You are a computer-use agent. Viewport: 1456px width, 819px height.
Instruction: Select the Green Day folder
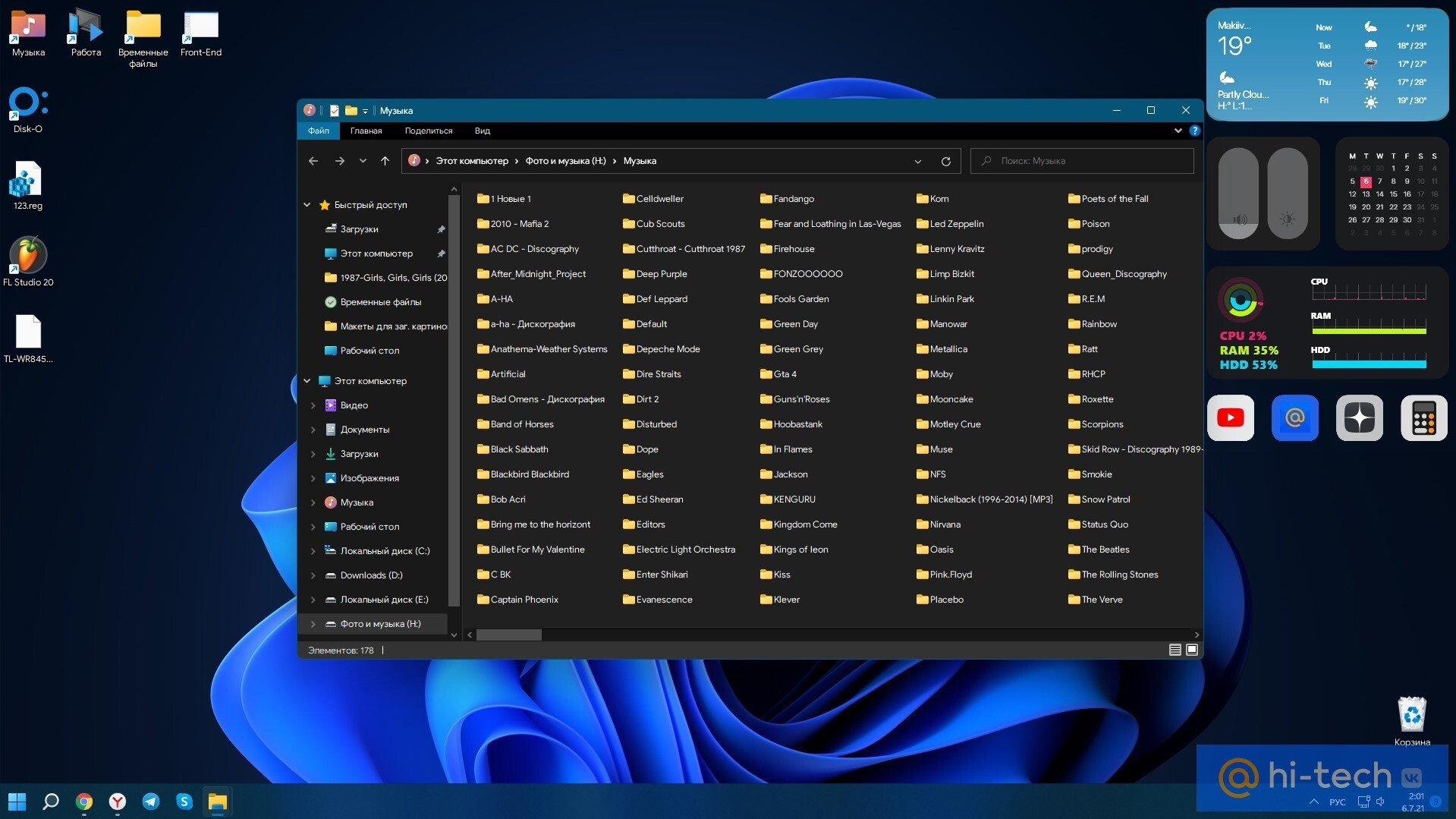(789, 324)
